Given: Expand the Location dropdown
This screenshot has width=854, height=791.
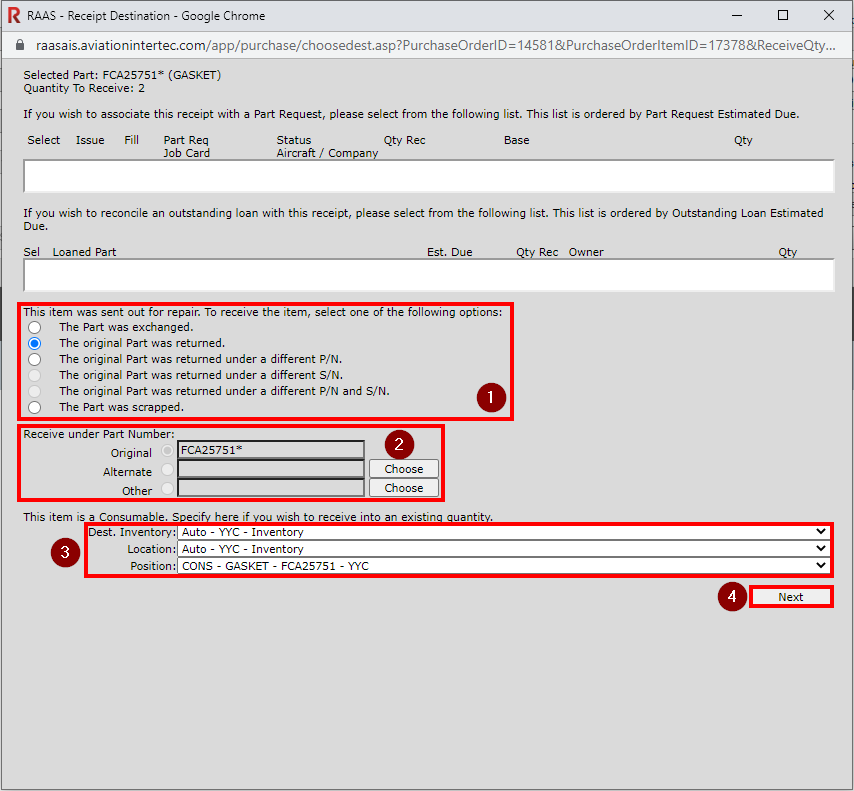Looking at the screenshot, I should pos(504,549).
